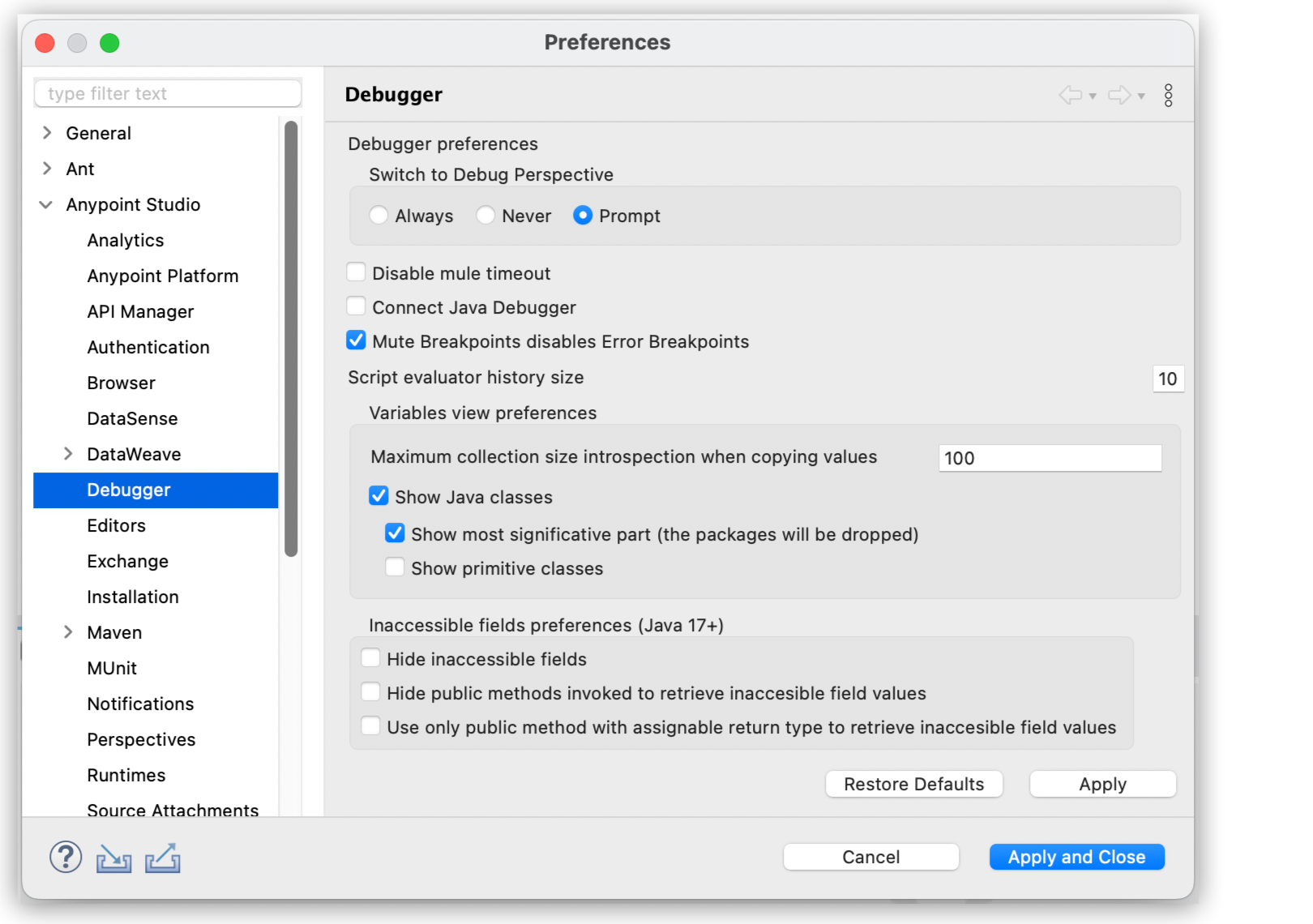The width and height of the screenshot is (1313, 924).
Task: Go back using the left arrow icon
Action: (1071, 96)
